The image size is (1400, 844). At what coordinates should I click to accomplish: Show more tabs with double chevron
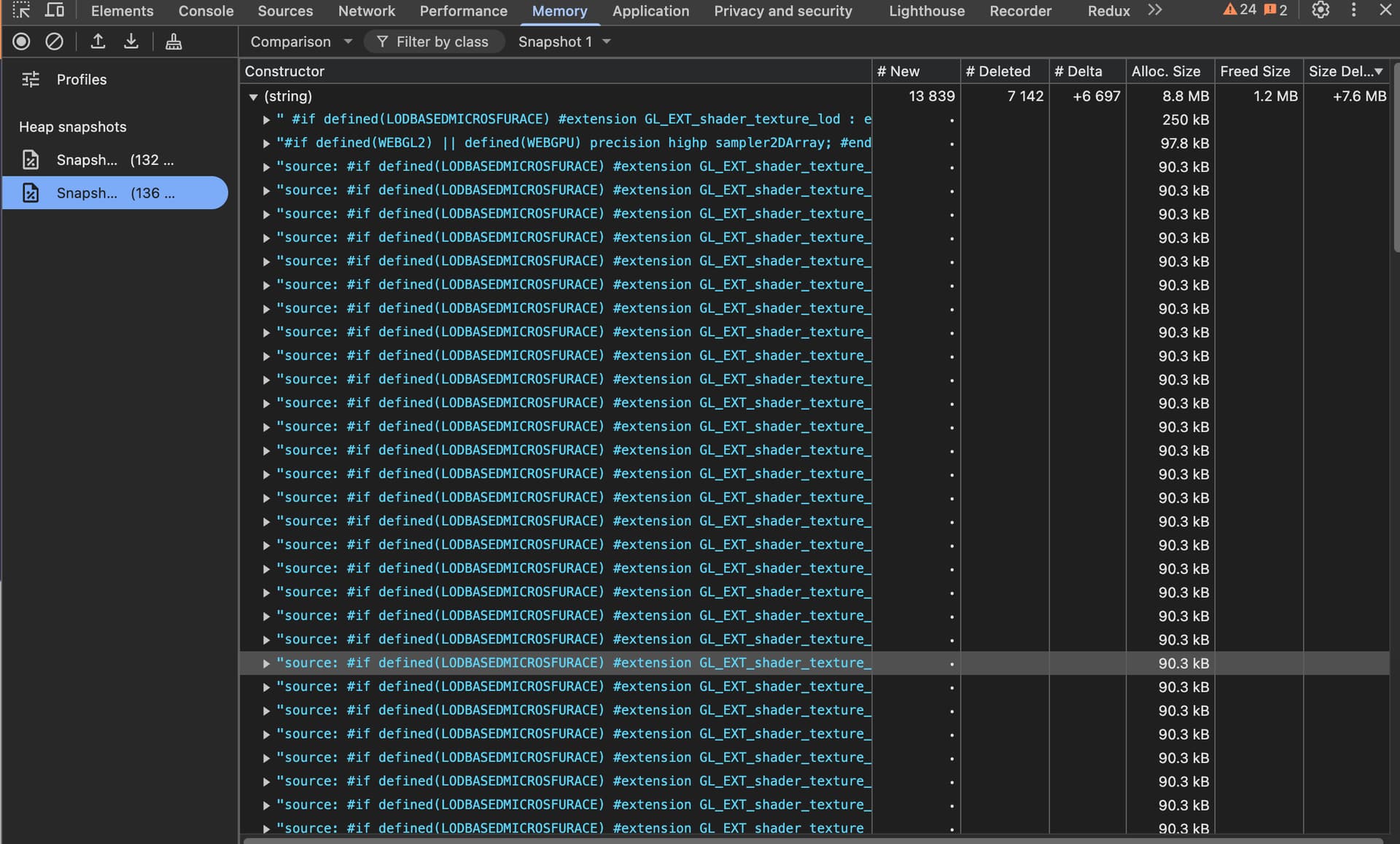click(x=1154, y=10)
